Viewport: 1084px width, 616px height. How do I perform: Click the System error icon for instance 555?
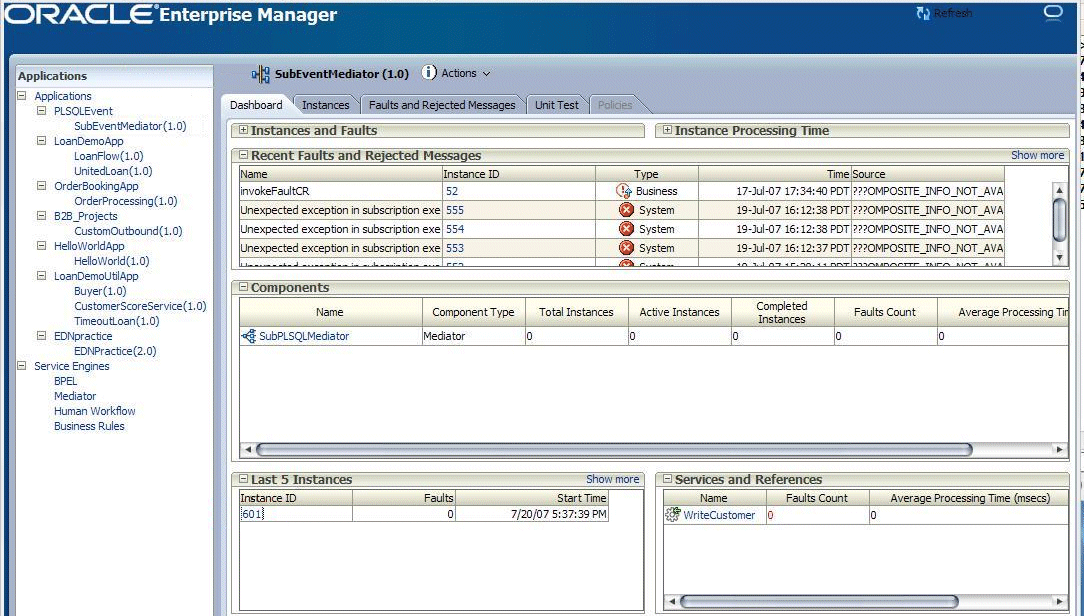626,210
